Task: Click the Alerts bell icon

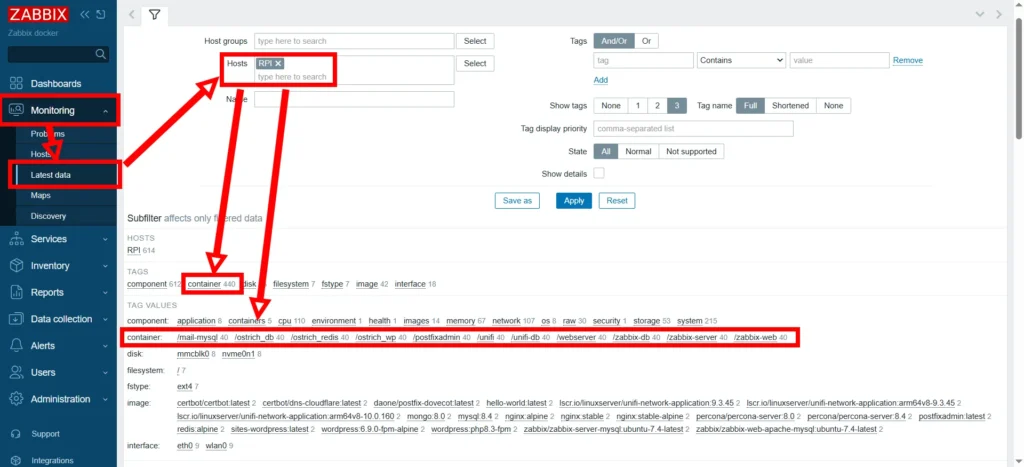Action: click(x=15, y=345)
